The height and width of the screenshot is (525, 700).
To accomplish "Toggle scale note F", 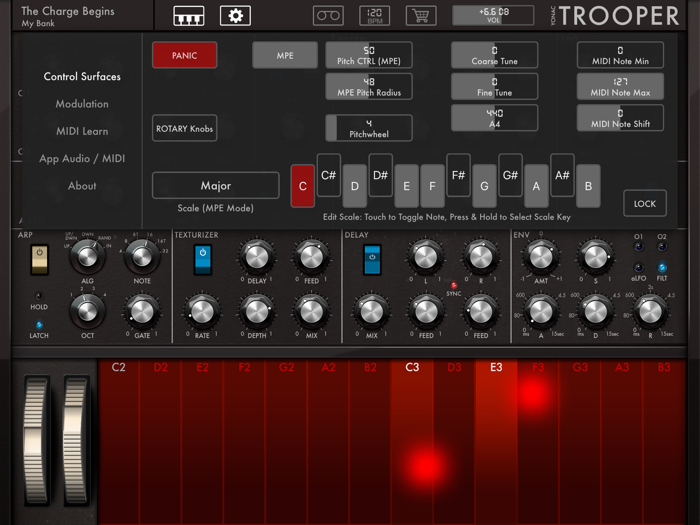I will [x=432, y=186].
